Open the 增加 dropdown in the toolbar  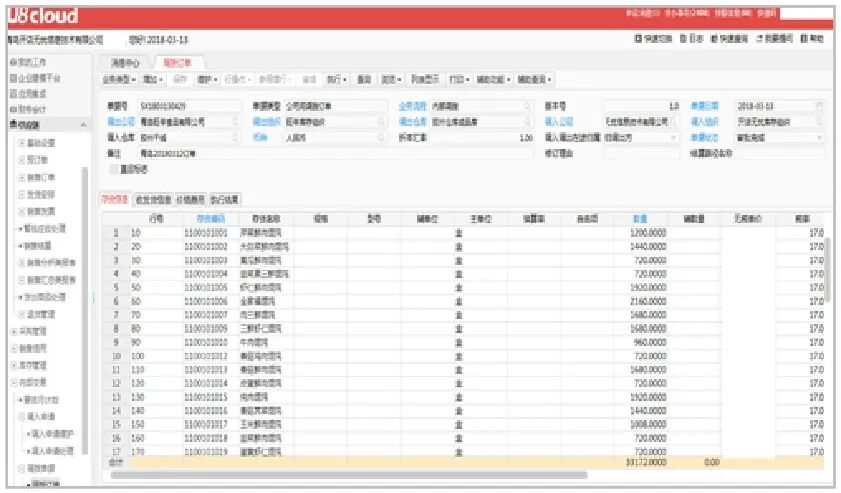pos(153,79)
